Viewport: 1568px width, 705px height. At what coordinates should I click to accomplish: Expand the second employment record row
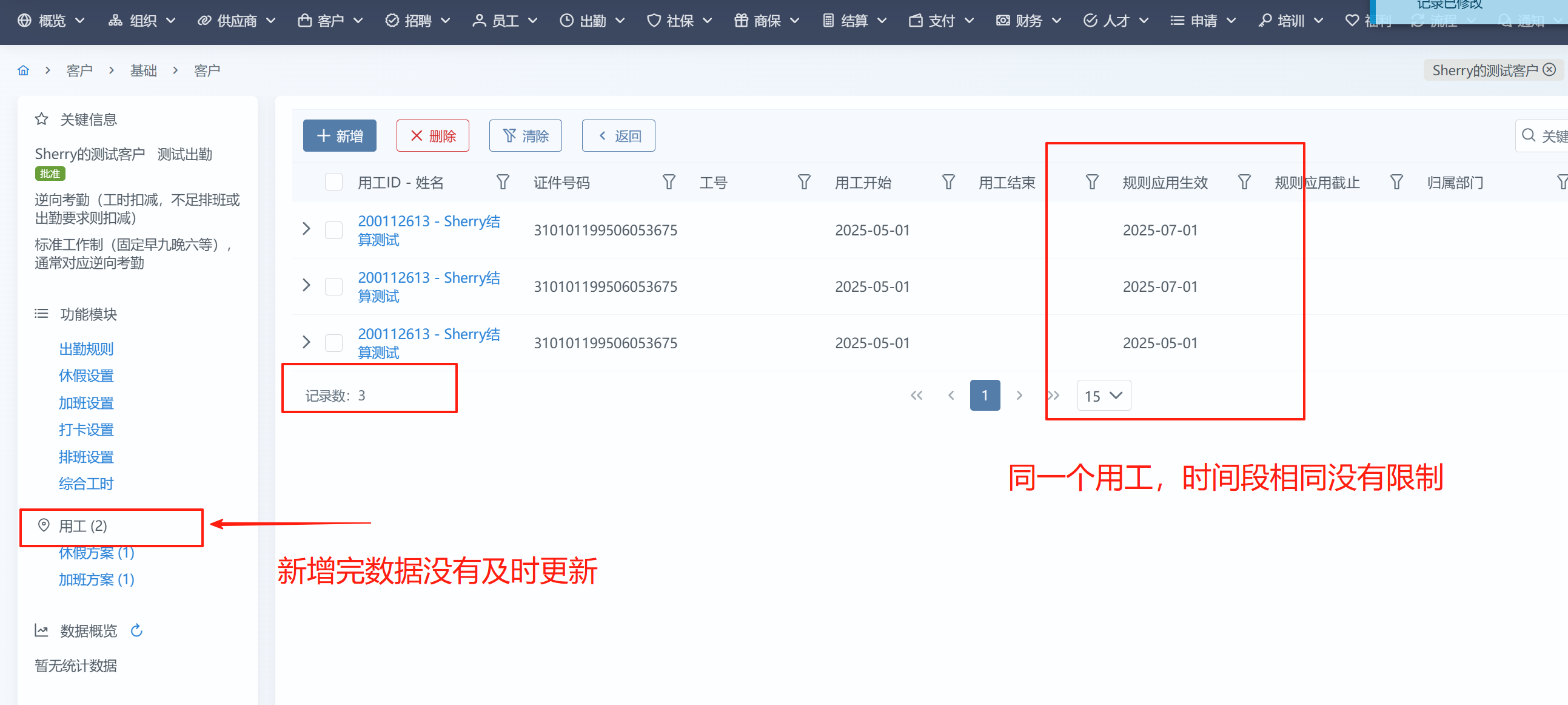click(x=306, y=286)
